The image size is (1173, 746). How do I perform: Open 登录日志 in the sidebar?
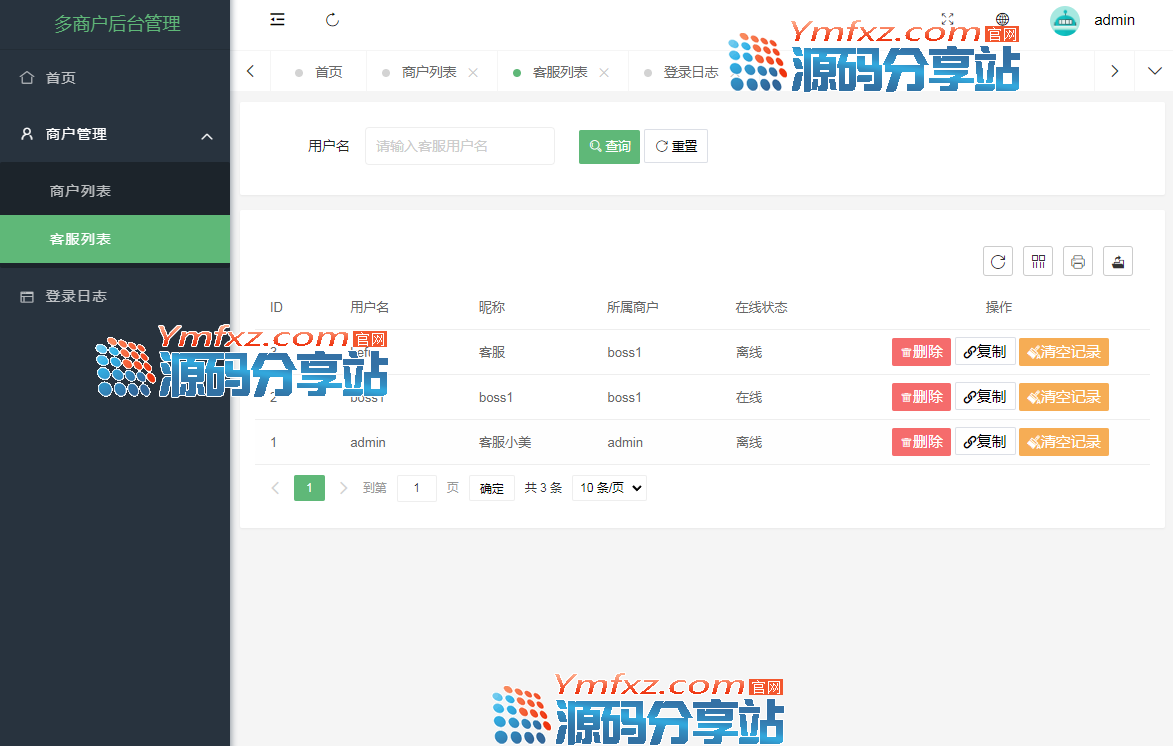coord(76,296)
